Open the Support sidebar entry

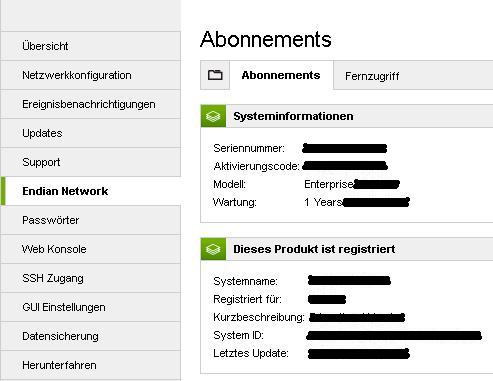point(90,162)
